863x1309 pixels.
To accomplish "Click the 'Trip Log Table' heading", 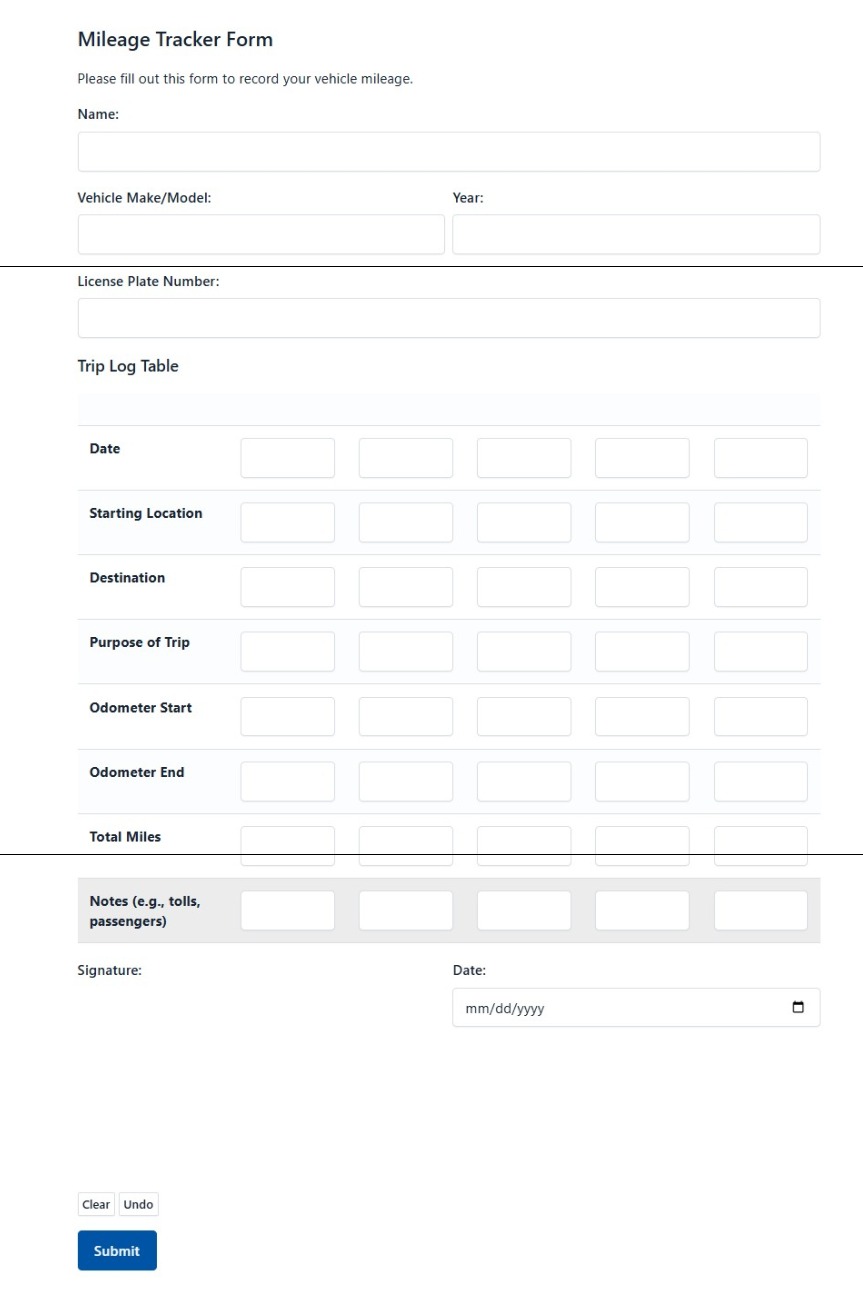I will (128, 366).
